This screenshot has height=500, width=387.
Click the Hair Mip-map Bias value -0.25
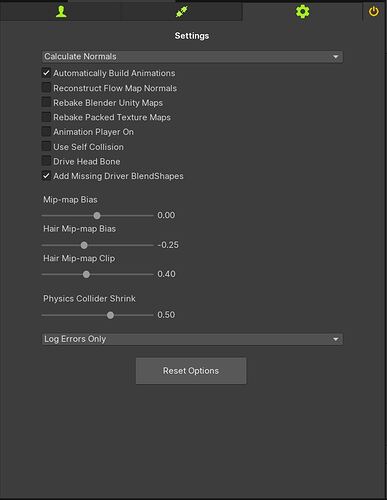168,245
